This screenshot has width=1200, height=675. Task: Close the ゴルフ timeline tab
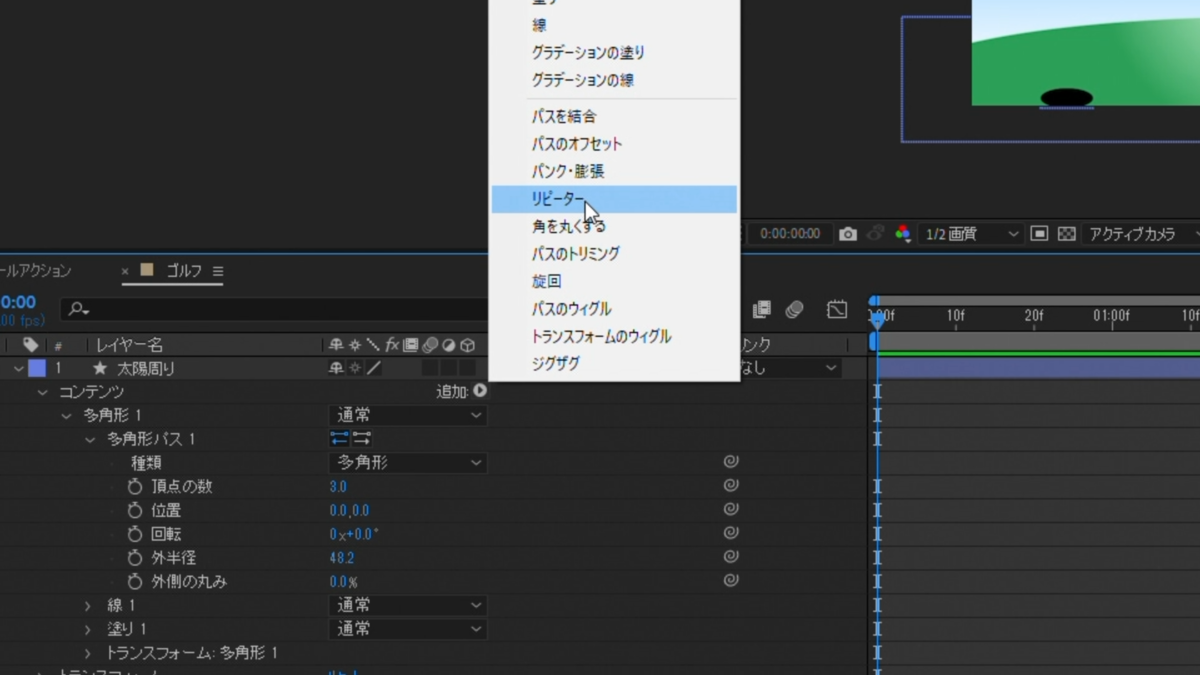(125, 271)
